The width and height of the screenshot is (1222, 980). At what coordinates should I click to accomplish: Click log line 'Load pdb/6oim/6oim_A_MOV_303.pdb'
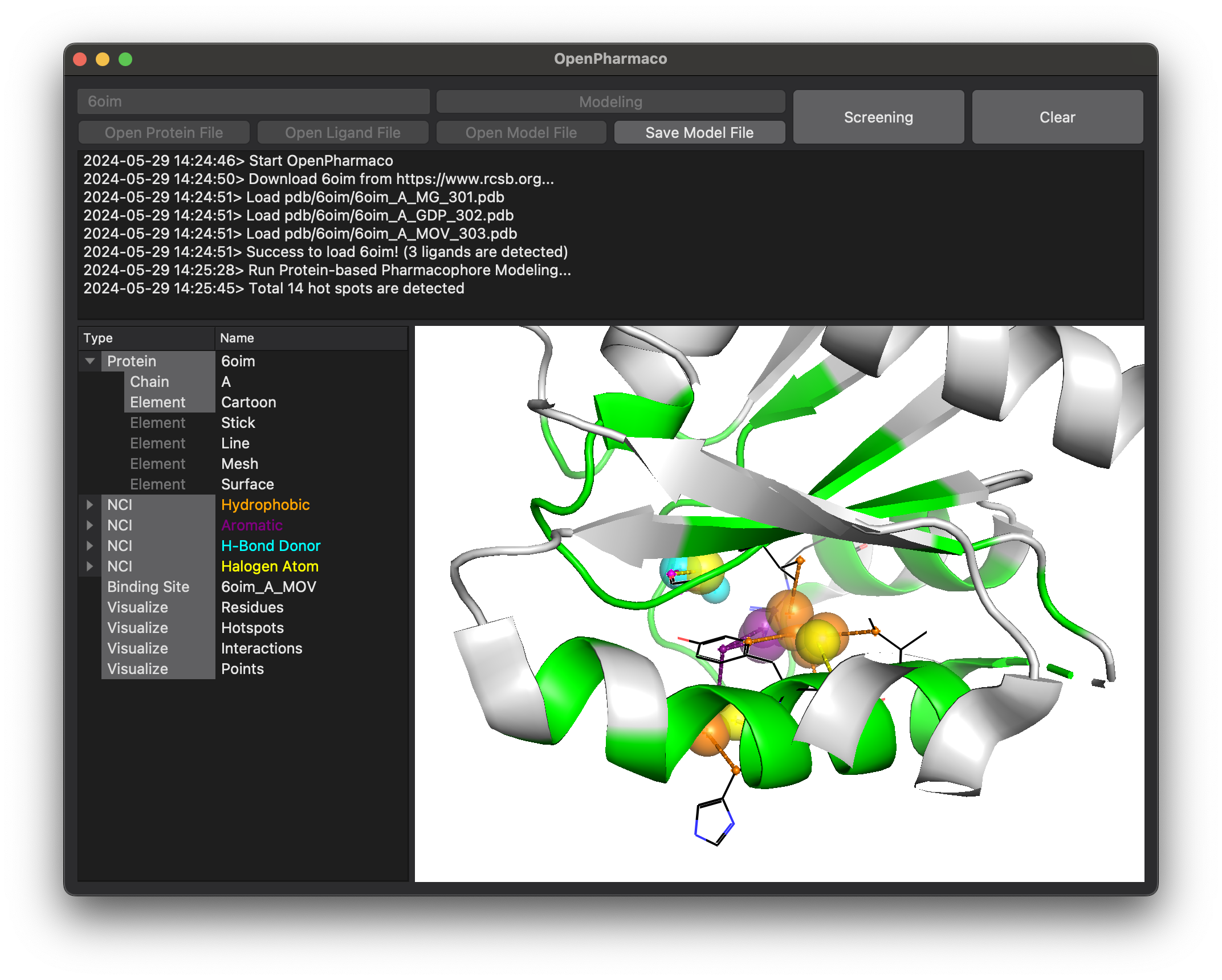pos(300,234)
